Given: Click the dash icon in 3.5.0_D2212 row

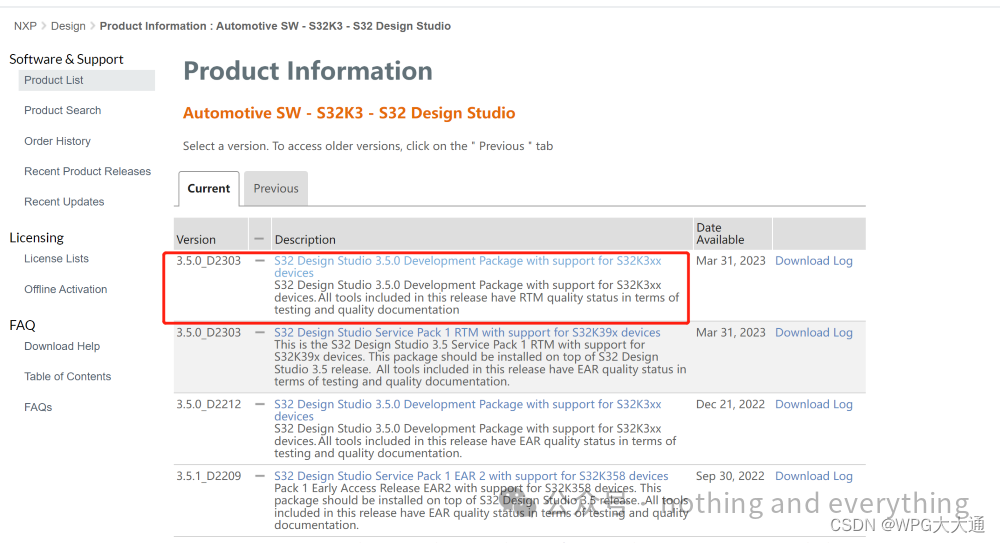Looking at the screenshot, I should tap(260, 405).
